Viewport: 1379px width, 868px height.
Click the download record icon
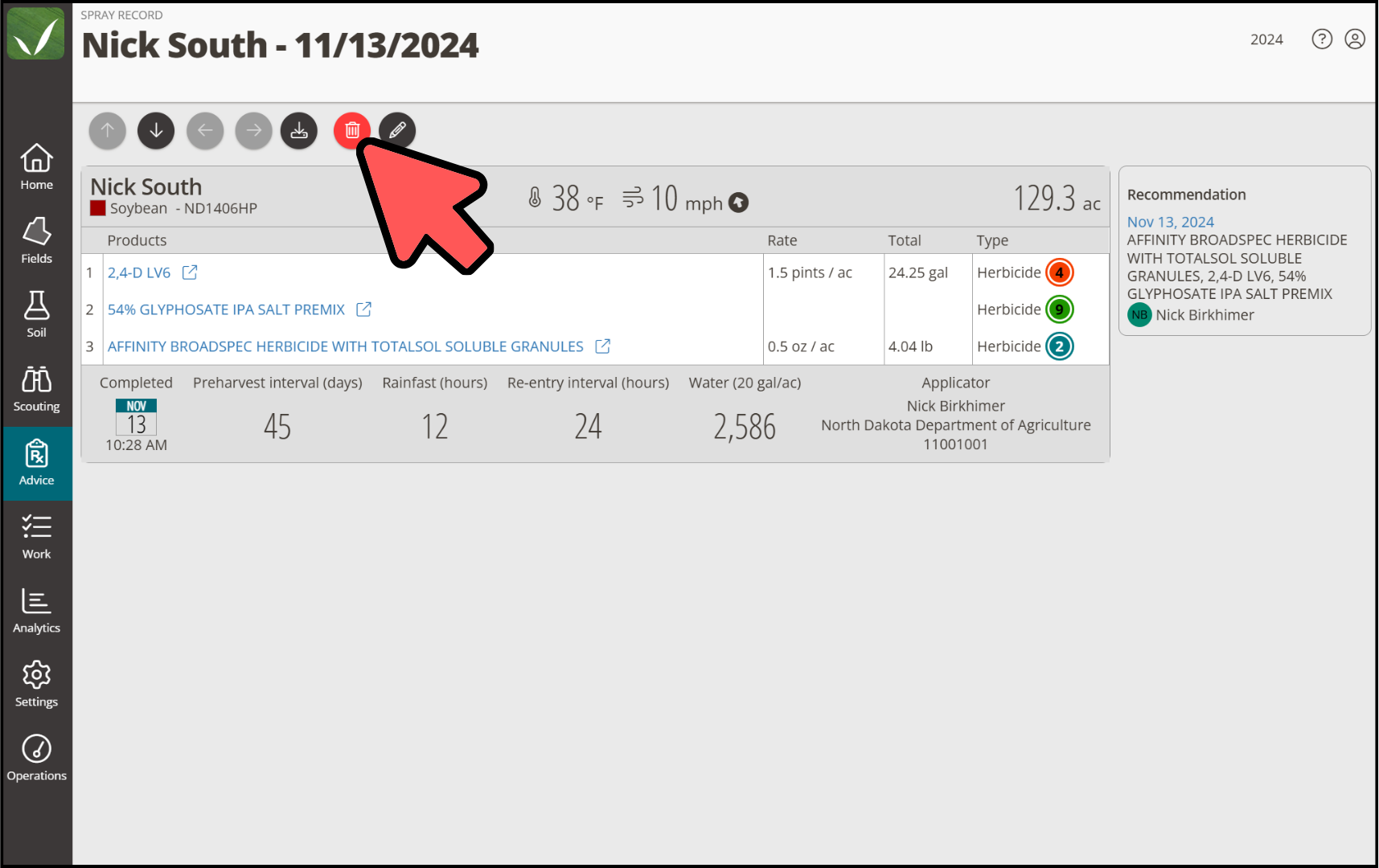299,130
